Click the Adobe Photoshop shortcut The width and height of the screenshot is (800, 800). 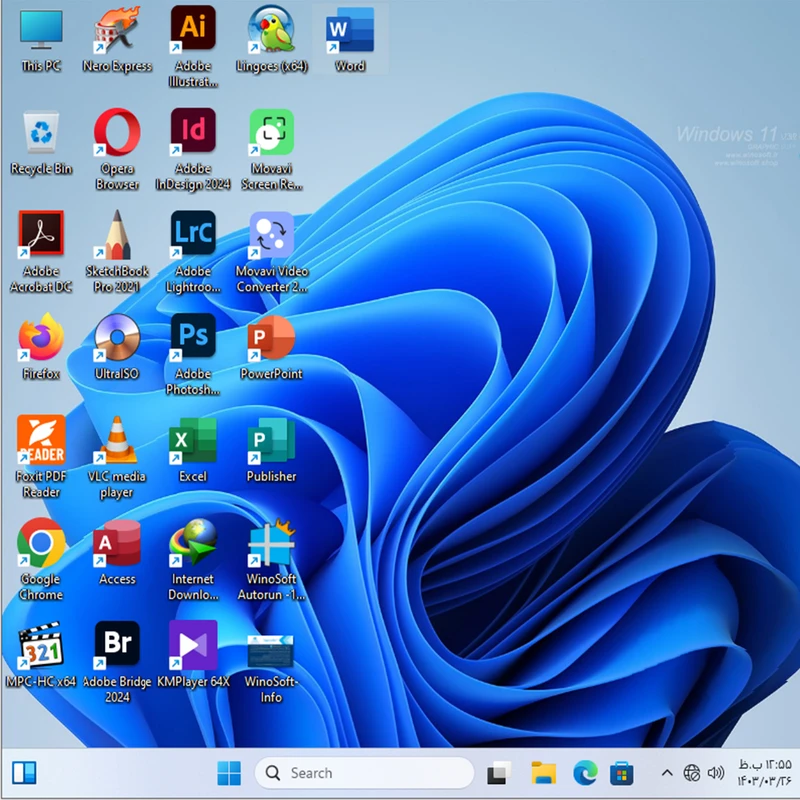(193, 338)
